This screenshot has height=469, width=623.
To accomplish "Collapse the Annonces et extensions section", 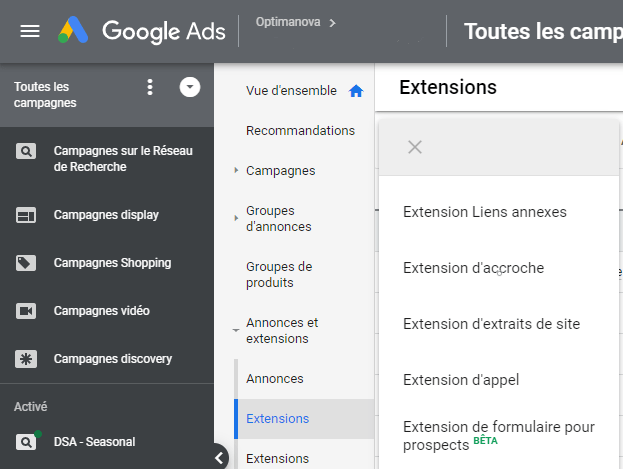I will [x=236, y=330].
